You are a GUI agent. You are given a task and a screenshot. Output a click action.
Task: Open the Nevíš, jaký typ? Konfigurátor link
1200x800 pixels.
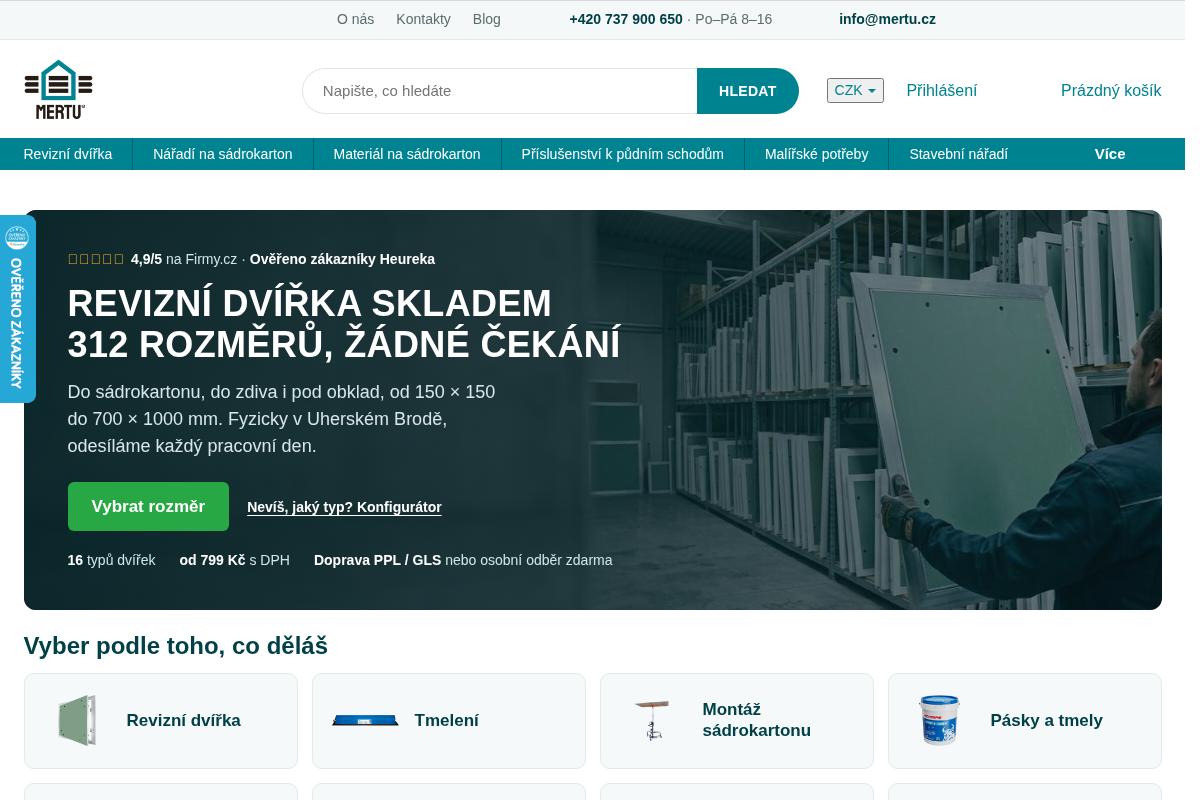coord(344,507)
